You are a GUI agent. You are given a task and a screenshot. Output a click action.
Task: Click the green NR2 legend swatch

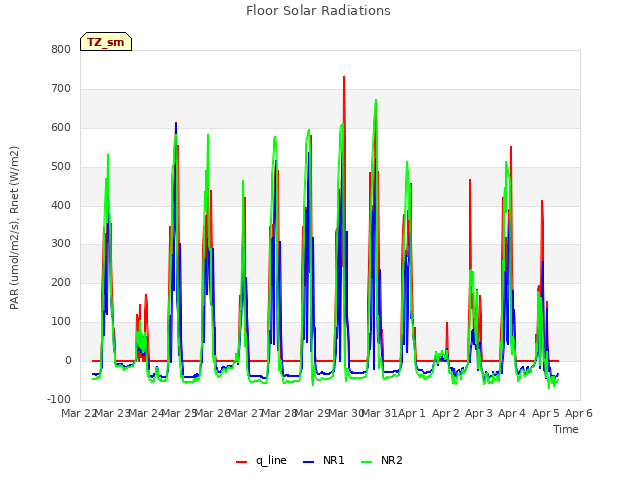pos(367,462)
